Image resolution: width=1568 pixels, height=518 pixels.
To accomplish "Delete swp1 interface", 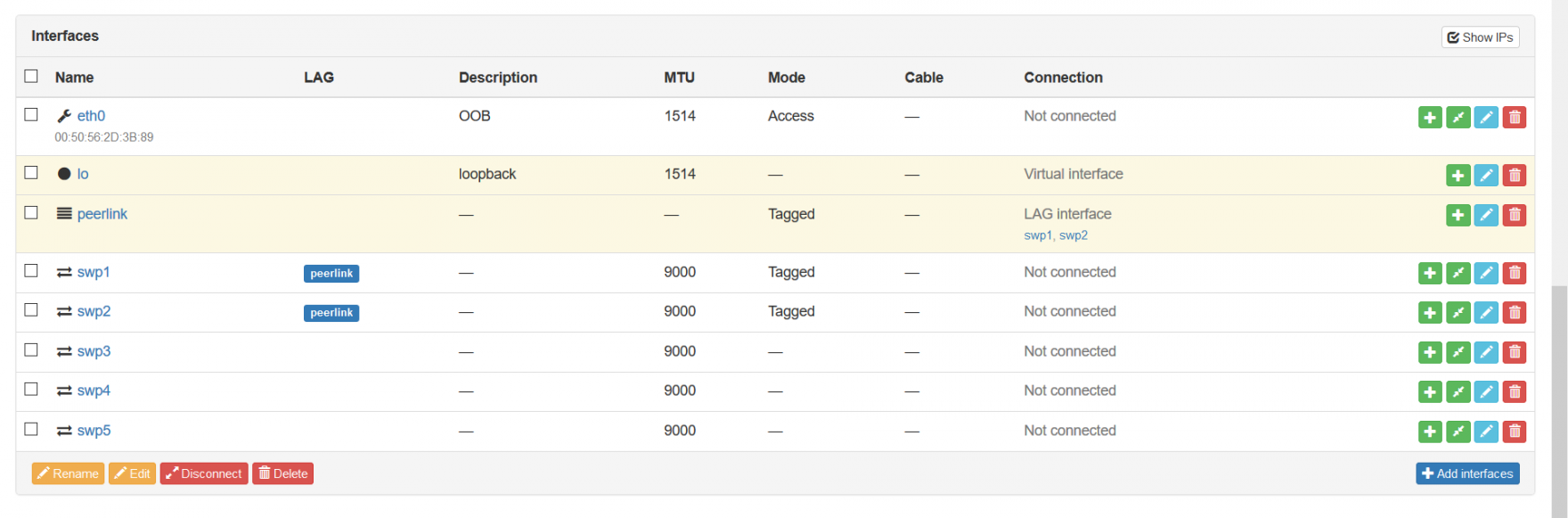I will (x=1515, y=273).
